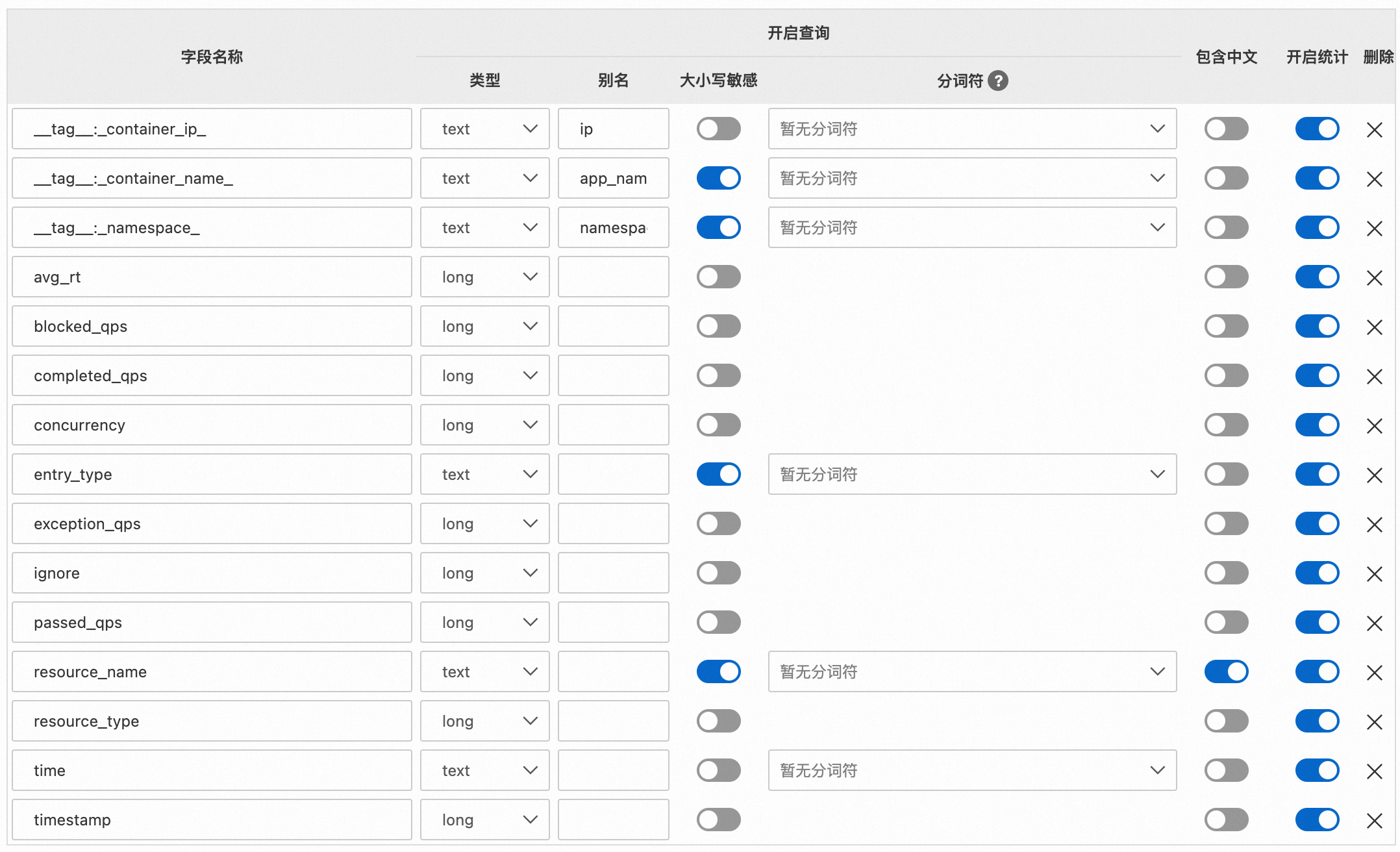Disable statistics for passed_qps field
1400x852 pixels.
1317,622
